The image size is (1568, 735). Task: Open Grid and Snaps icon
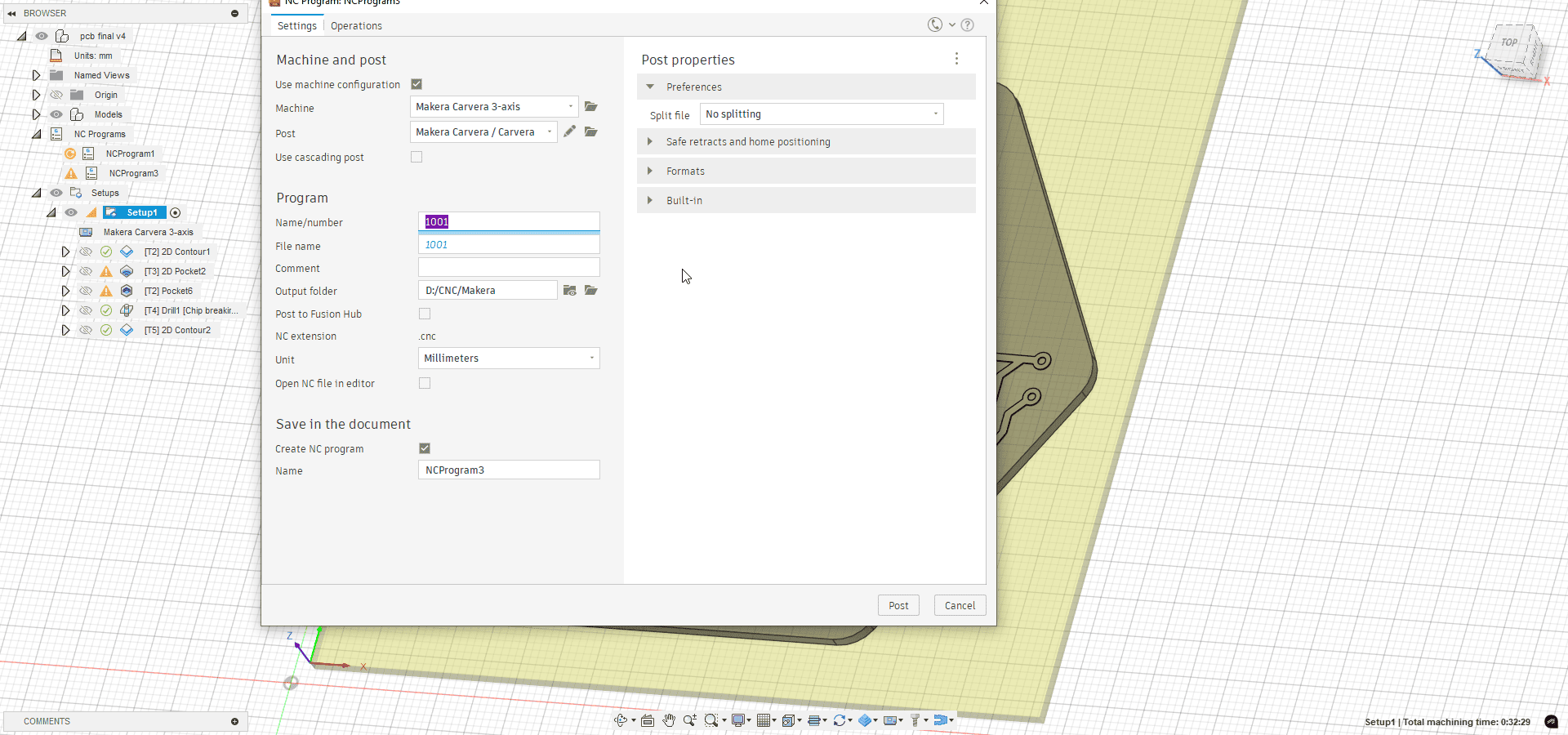point(764,720)
